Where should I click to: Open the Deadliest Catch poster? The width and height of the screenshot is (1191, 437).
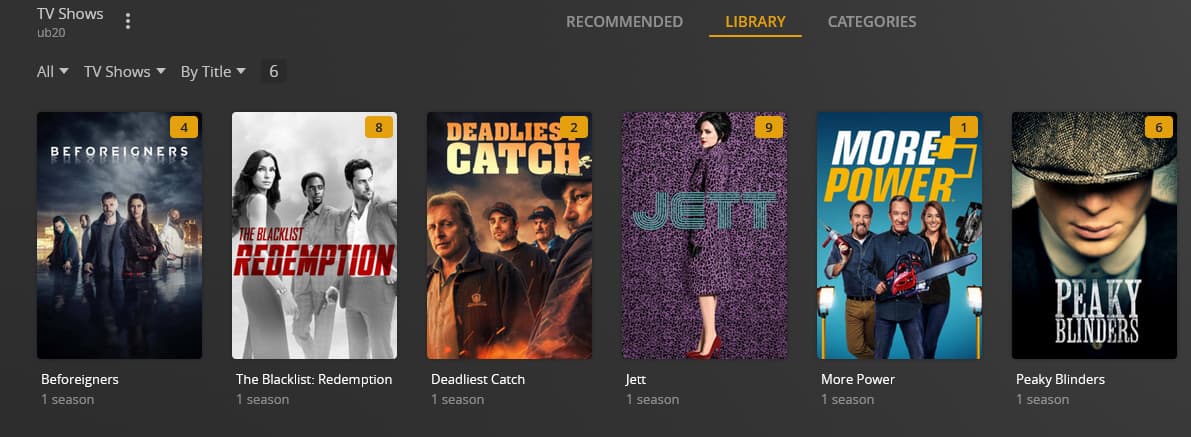510,236
